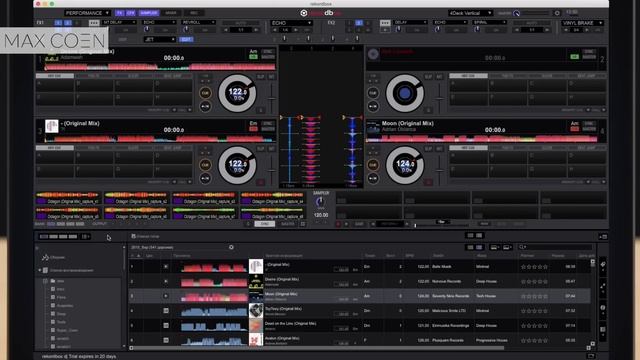Toggle the REC panel button
640x360 pixels.
point(194,13)
